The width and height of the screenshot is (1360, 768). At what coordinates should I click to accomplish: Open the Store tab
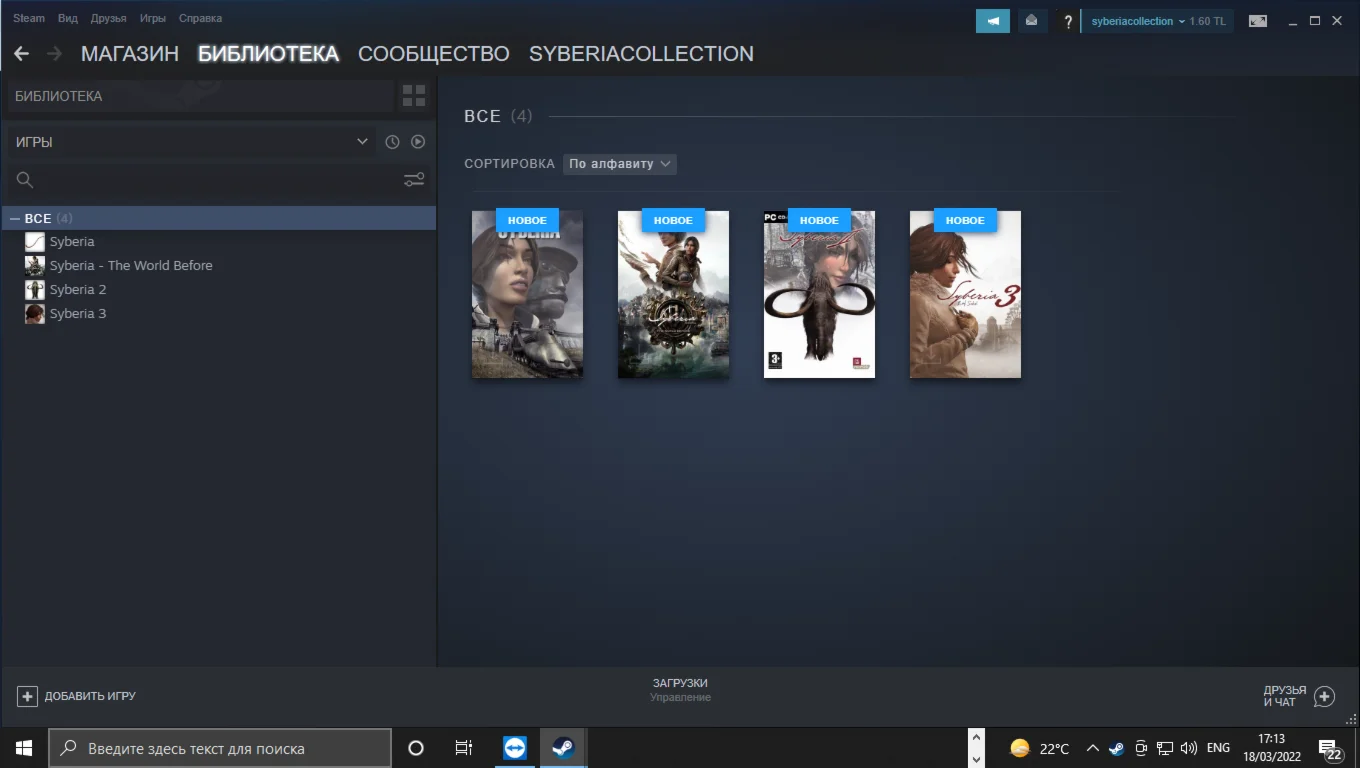pyautogui.click(x=129, y=54)
